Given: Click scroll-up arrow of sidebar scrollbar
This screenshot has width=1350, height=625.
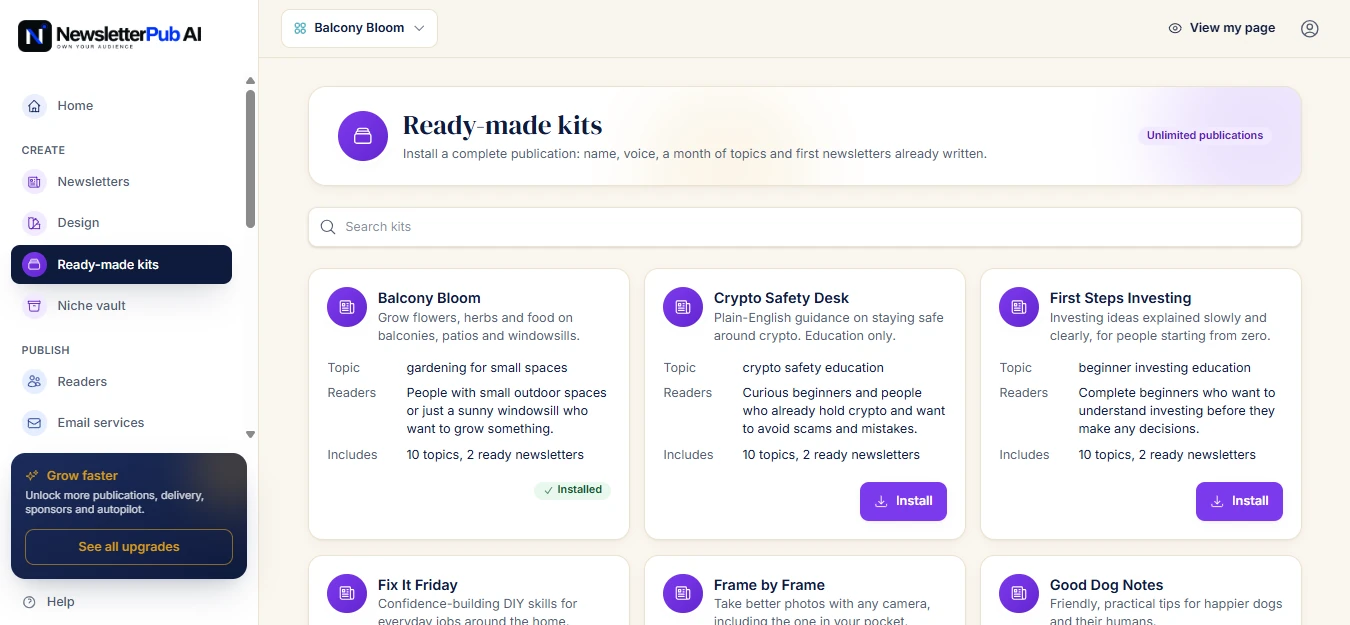Looking at the screenshot, I should 250,81.
